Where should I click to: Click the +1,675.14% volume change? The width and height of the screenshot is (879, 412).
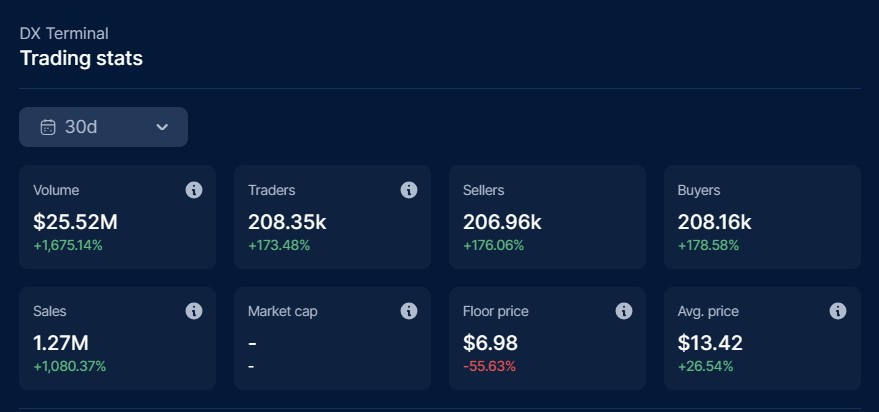pyautogui.click(x=68, y=245)
